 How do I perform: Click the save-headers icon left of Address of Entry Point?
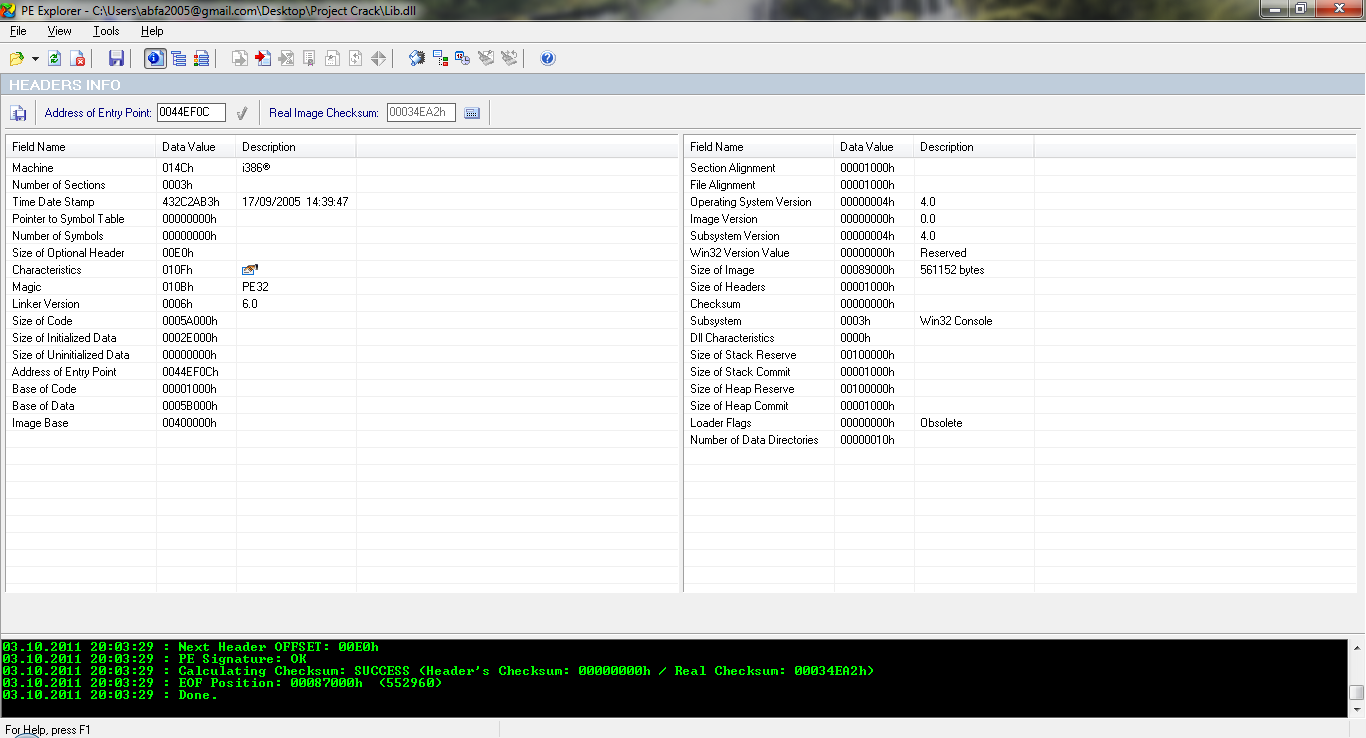click(18, 113)
